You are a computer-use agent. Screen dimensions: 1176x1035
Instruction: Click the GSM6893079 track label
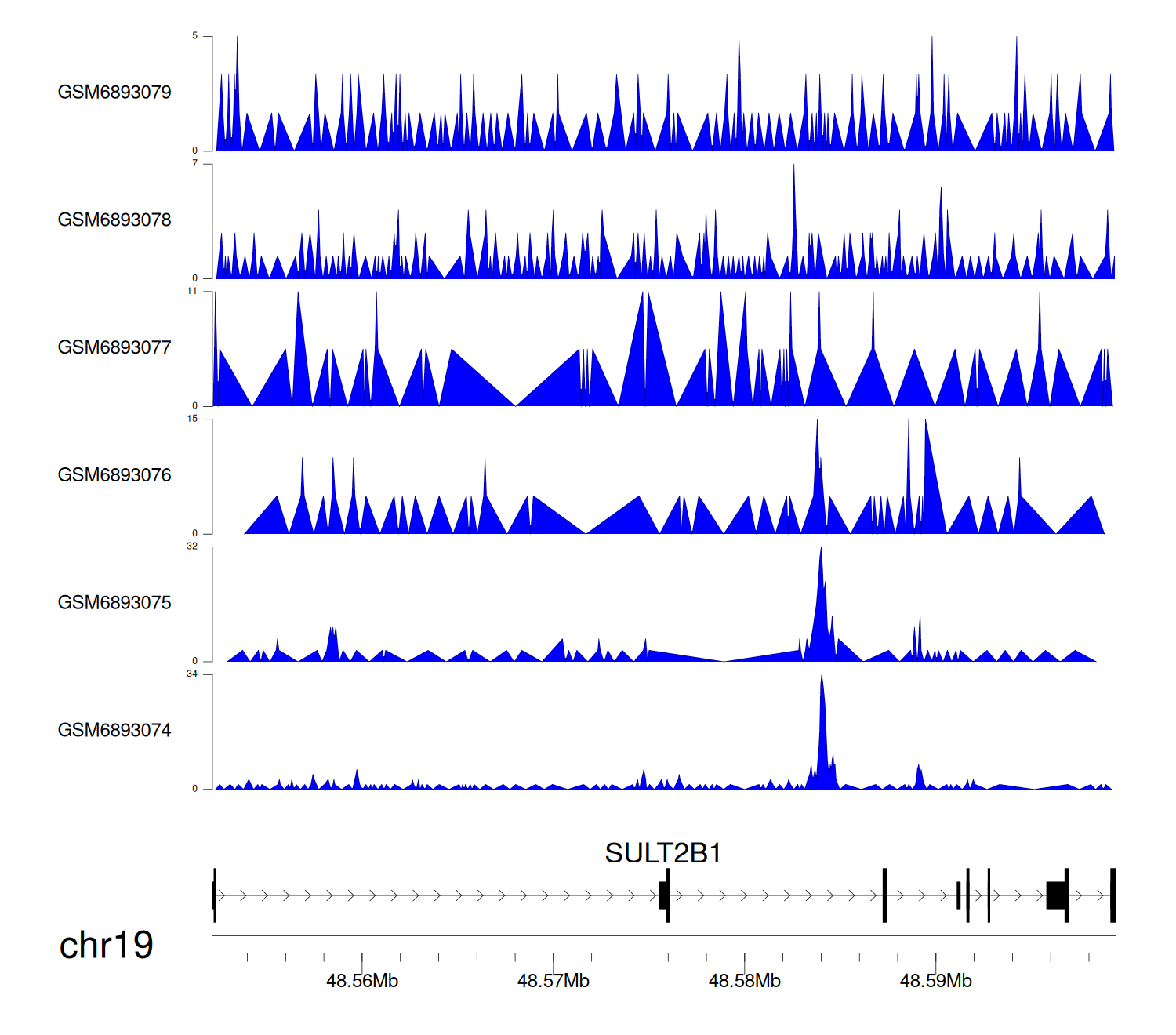coord(114,92)
